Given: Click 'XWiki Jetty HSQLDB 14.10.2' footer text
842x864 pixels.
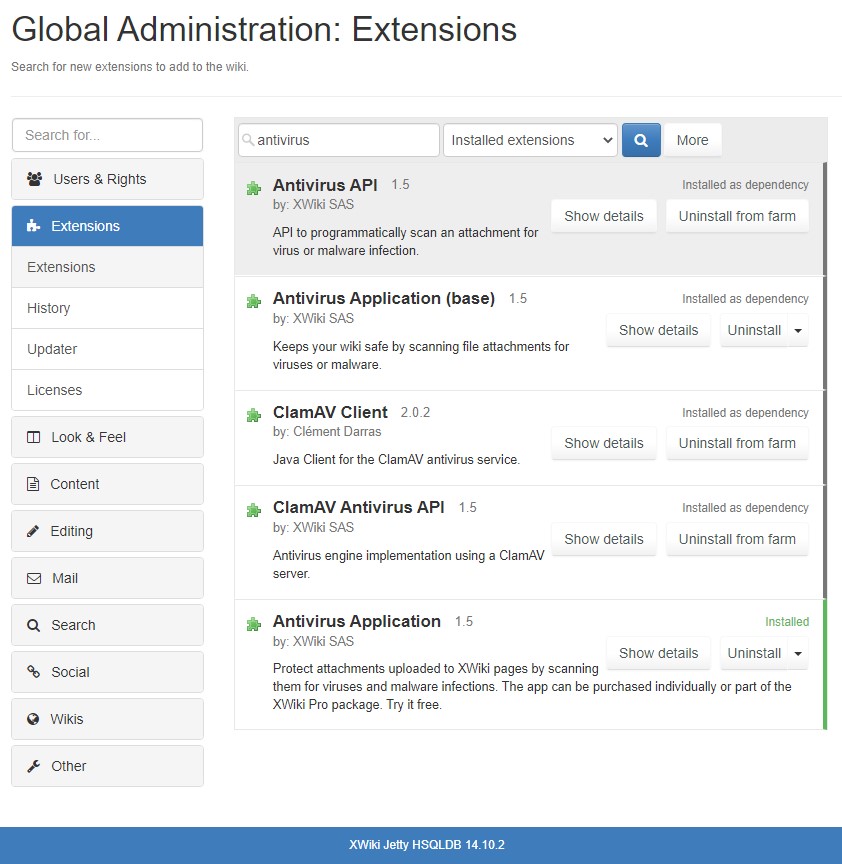Looking at the screenshot, I should tap(427, 845).
